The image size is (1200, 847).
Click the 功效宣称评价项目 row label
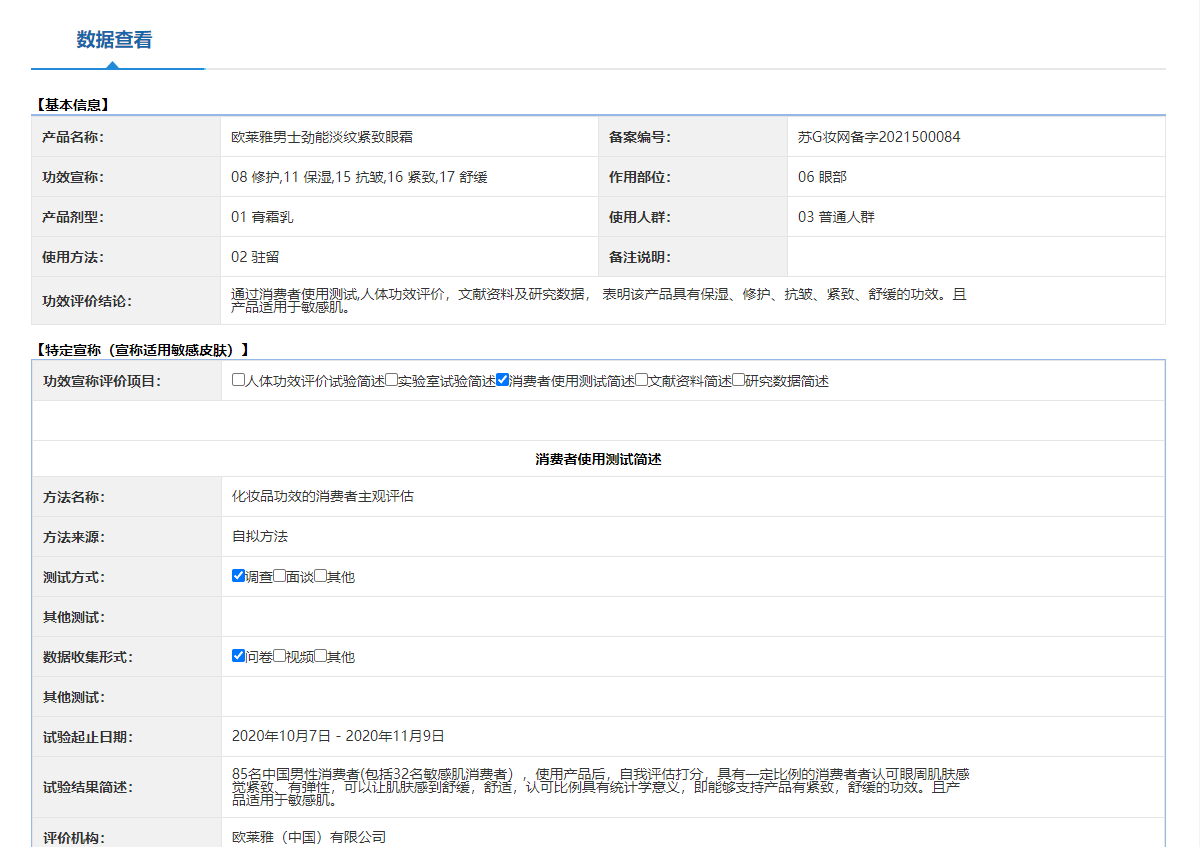[102, 381]
